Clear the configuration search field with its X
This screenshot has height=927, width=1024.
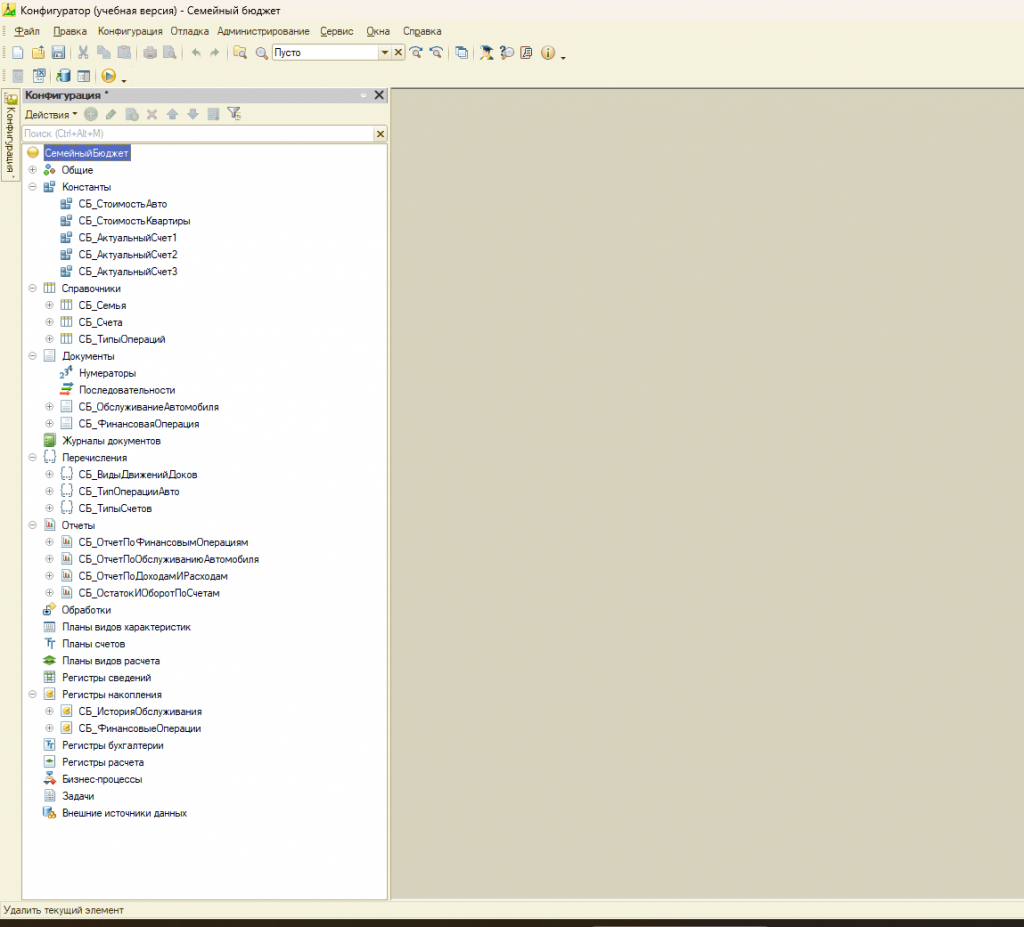coord(380,134)
